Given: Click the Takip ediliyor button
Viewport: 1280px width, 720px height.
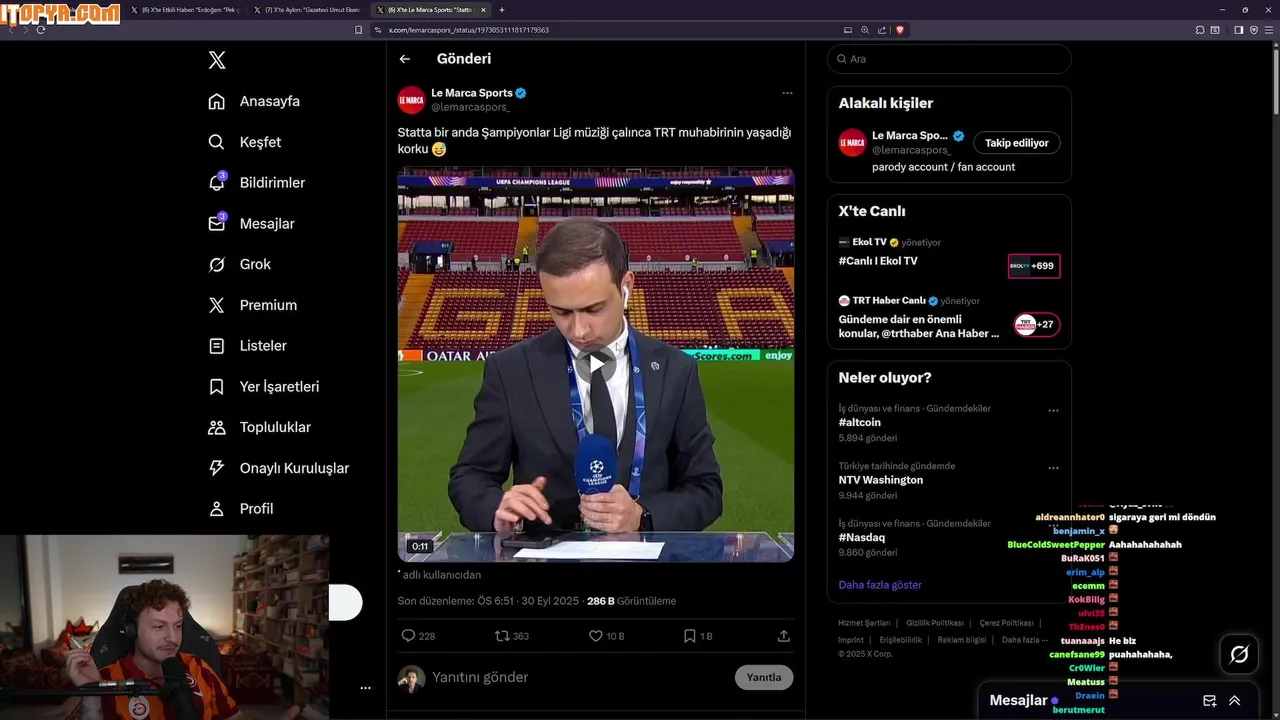Looking at the screenshot, I should pyautogui.click(x=1016, y=143).
